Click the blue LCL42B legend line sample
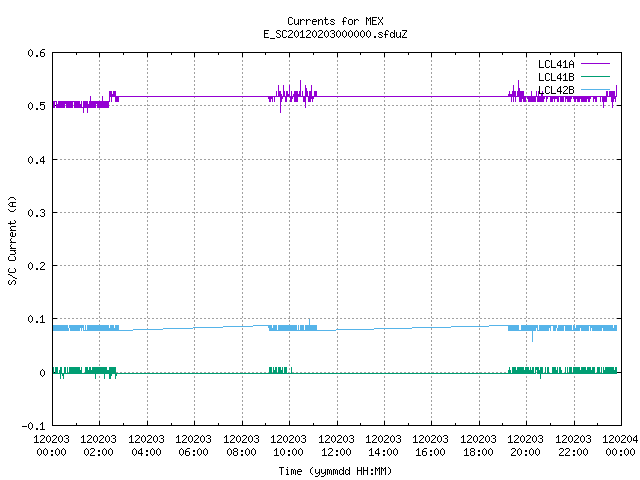 coord(595,89)
